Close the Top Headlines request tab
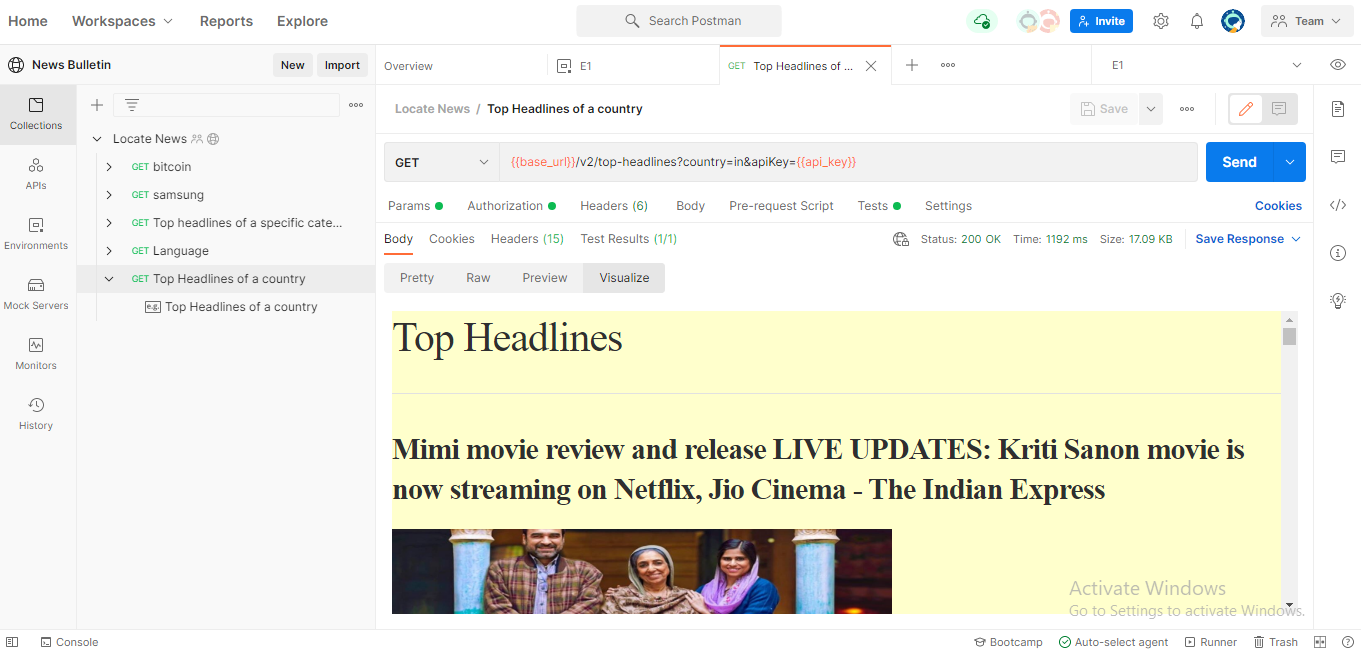The width and height of the screenshot is (1361, 654). point(871,66)
